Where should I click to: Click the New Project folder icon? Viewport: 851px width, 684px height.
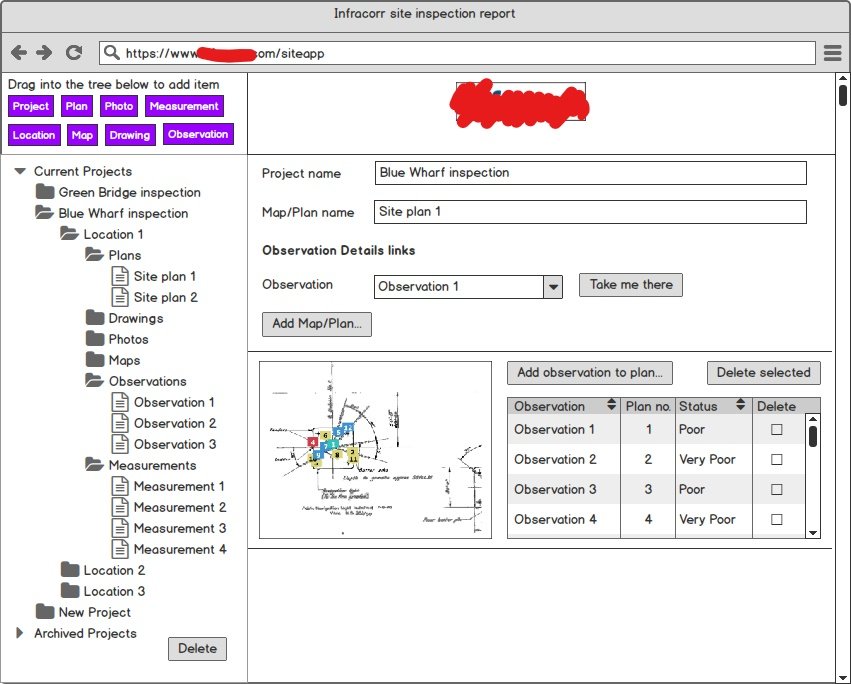pyautogui.click(x=45, y=612)
